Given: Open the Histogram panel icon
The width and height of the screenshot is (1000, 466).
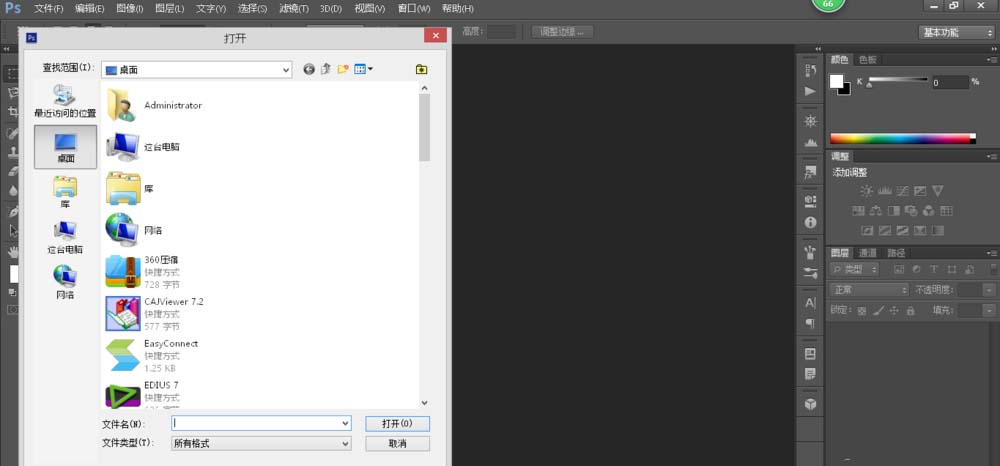Looking at the screenshot, I should [x=810, y=142].
